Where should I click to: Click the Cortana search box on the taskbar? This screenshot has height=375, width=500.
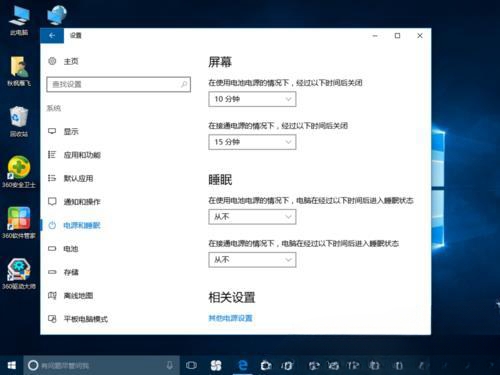pos(102,365)
